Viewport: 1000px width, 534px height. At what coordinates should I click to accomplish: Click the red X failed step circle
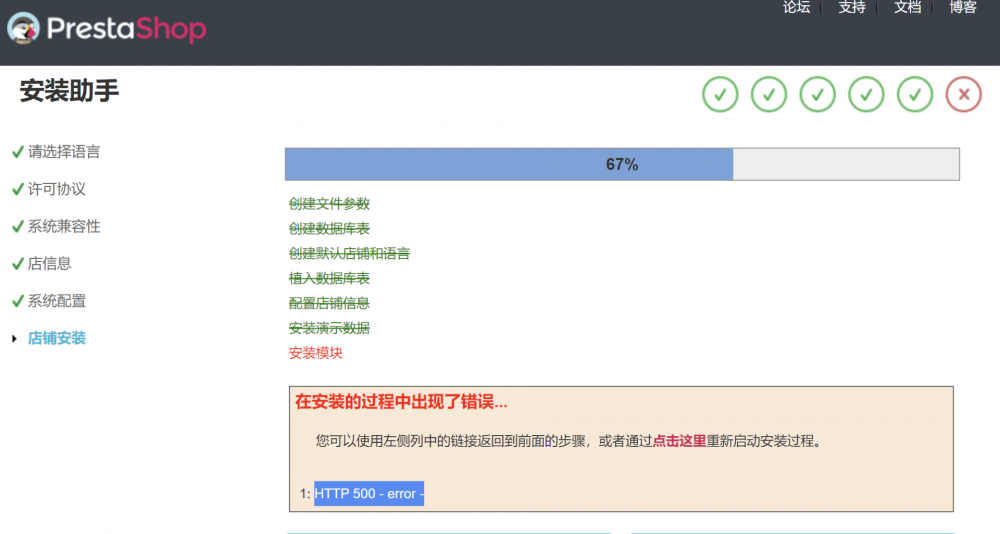[x=964, y=94]
